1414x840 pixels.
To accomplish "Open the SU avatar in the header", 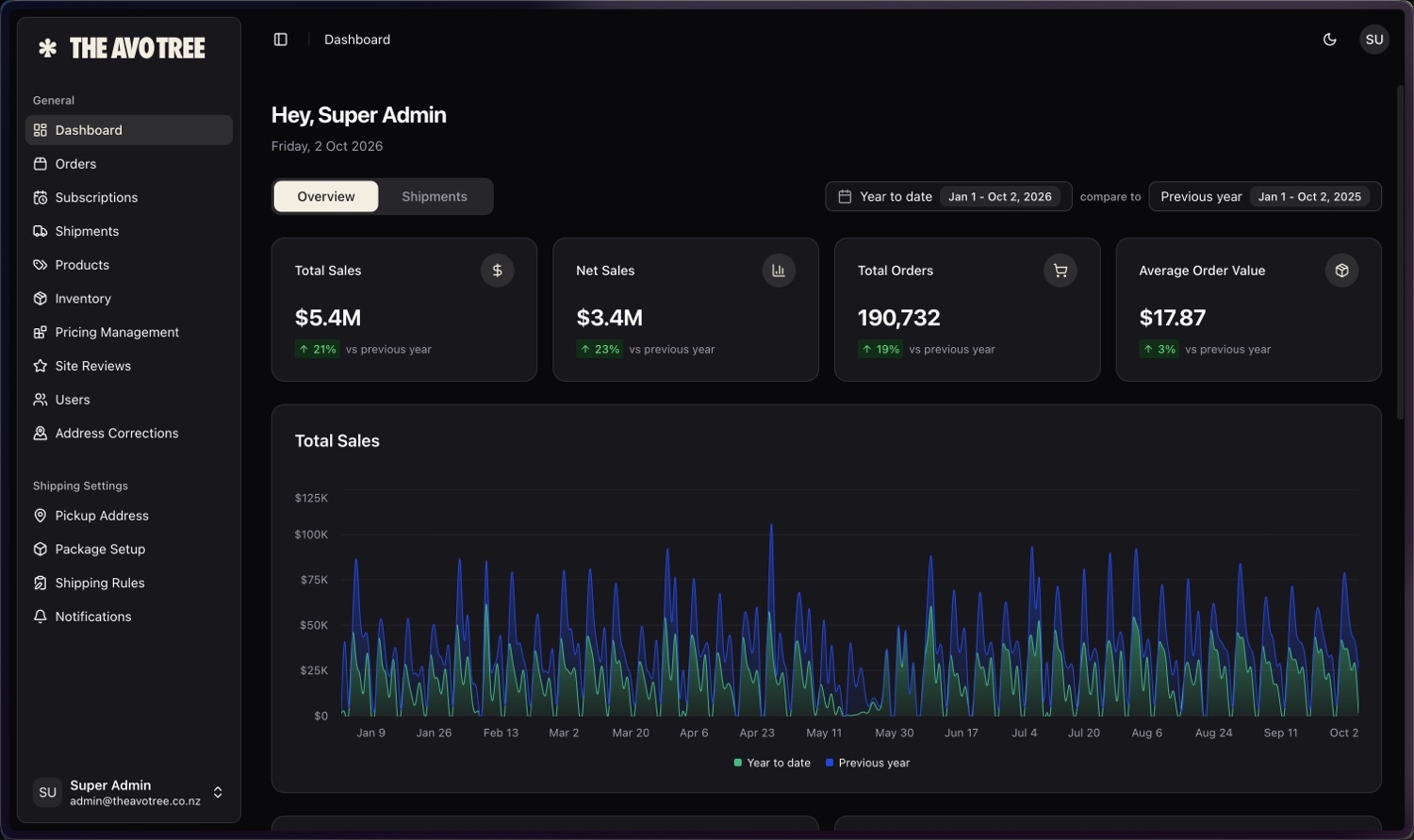I will [1374, 40].
